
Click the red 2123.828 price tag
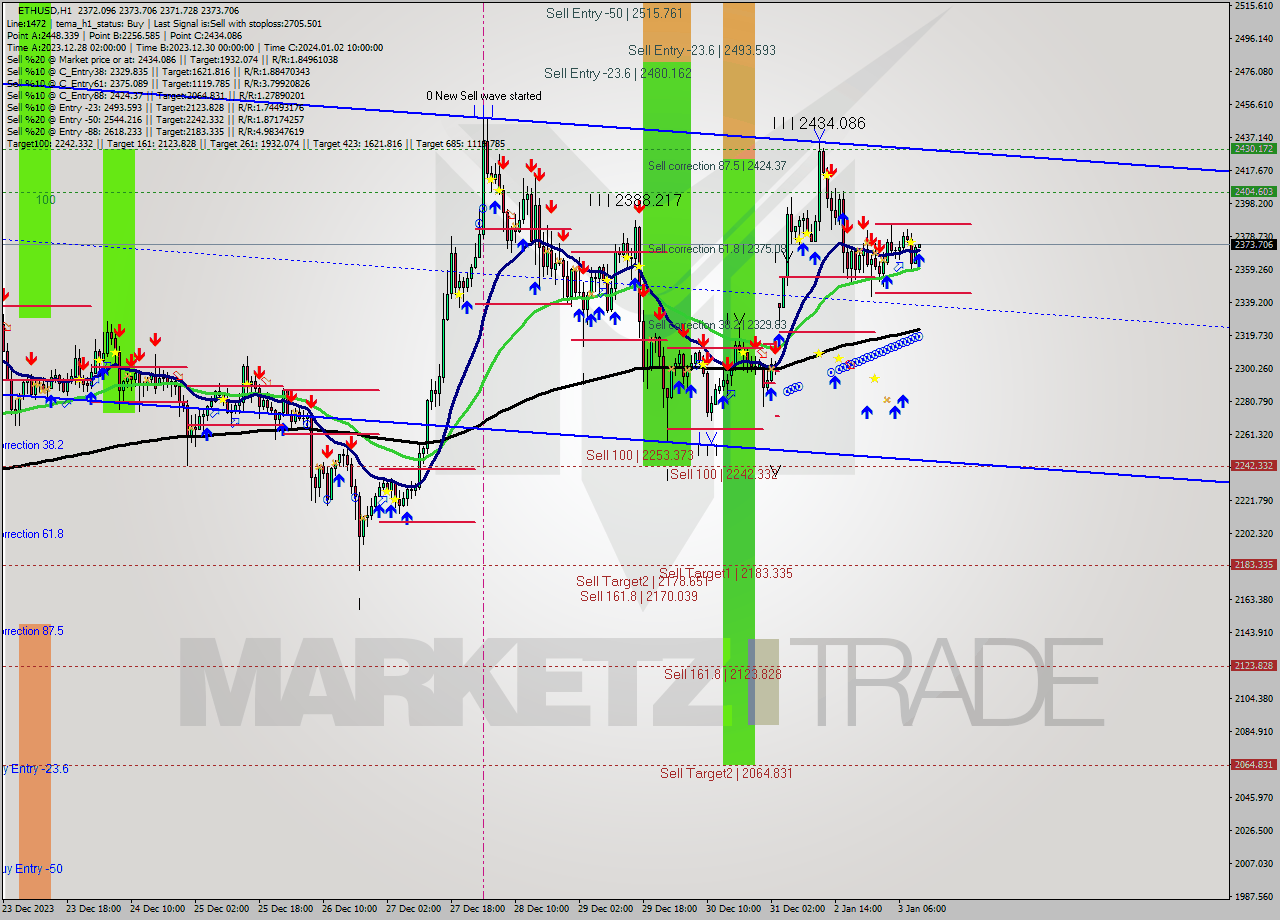coord(1253,666)
